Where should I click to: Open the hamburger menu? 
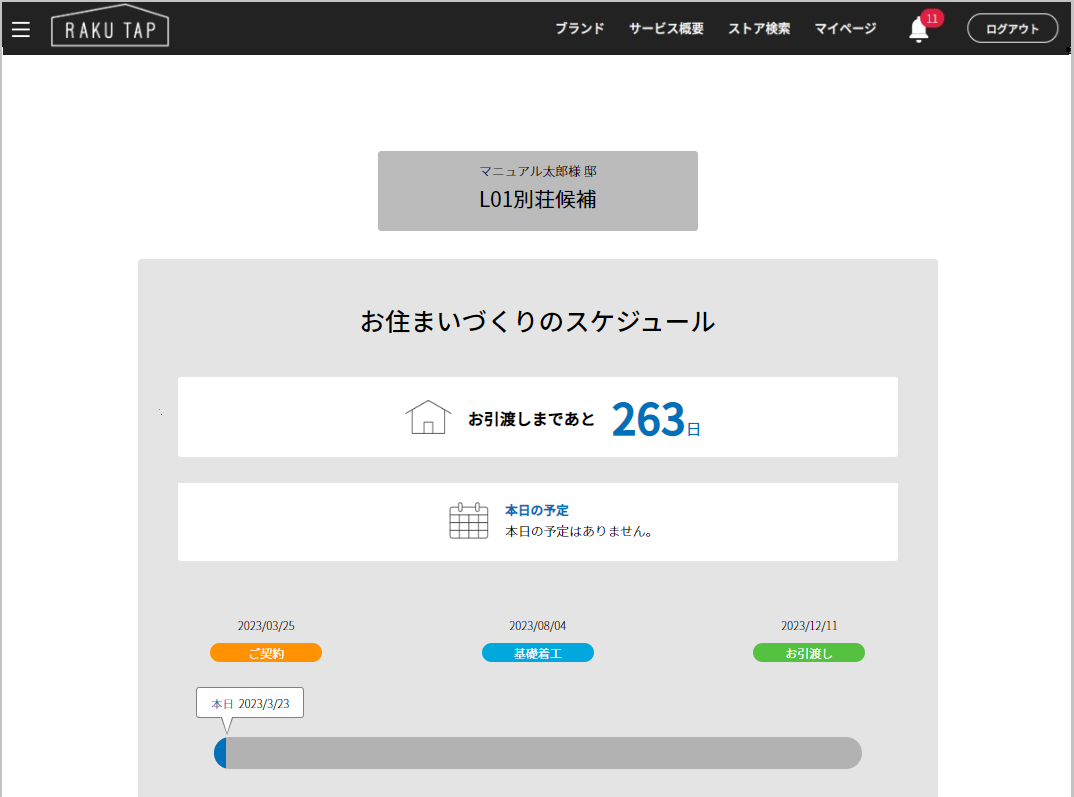click(21, 30)
